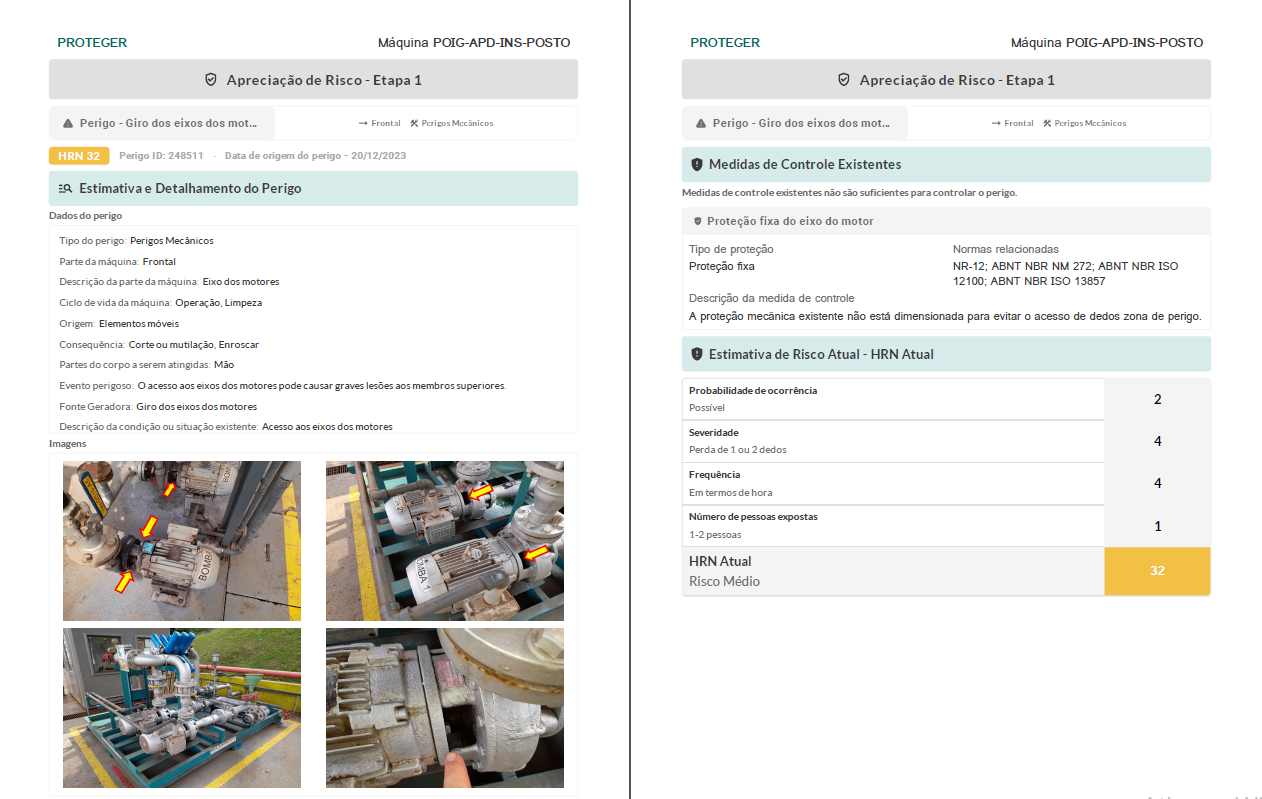Screen dimensions: 1262x799
Task: Click Data de origem do perigo date
Action: pyautogui.click(x=315, y=156)
